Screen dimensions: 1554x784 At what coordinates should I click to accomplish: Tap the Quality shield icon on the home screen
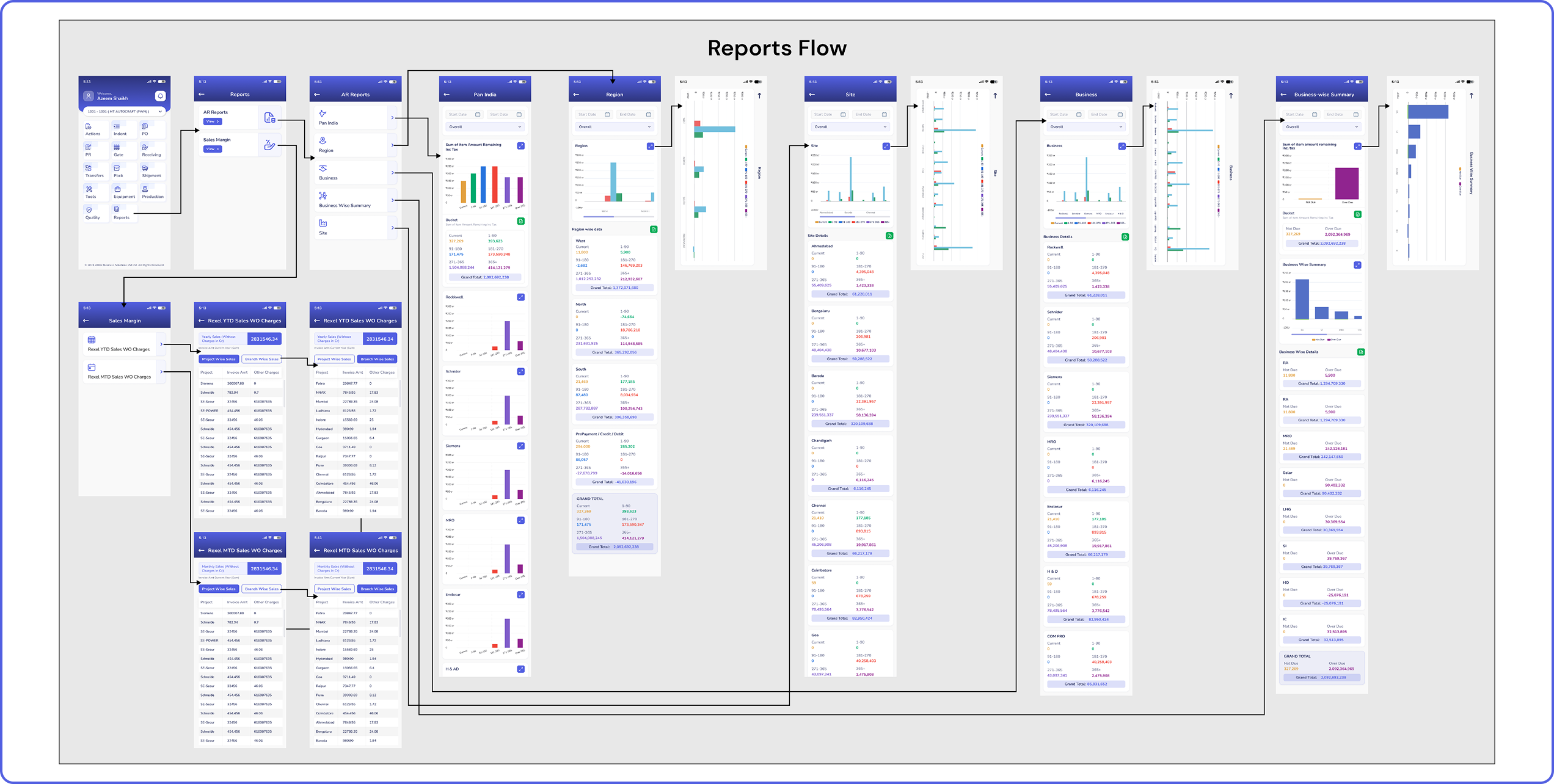click(89, 209)
